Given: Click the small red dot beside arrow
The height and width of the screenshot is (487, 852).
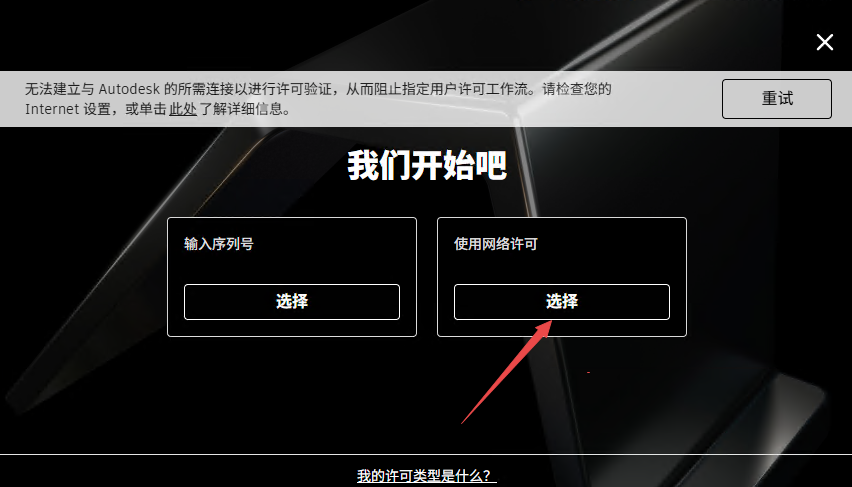Looking at the screenshot, I should click(x=588, y=372).
